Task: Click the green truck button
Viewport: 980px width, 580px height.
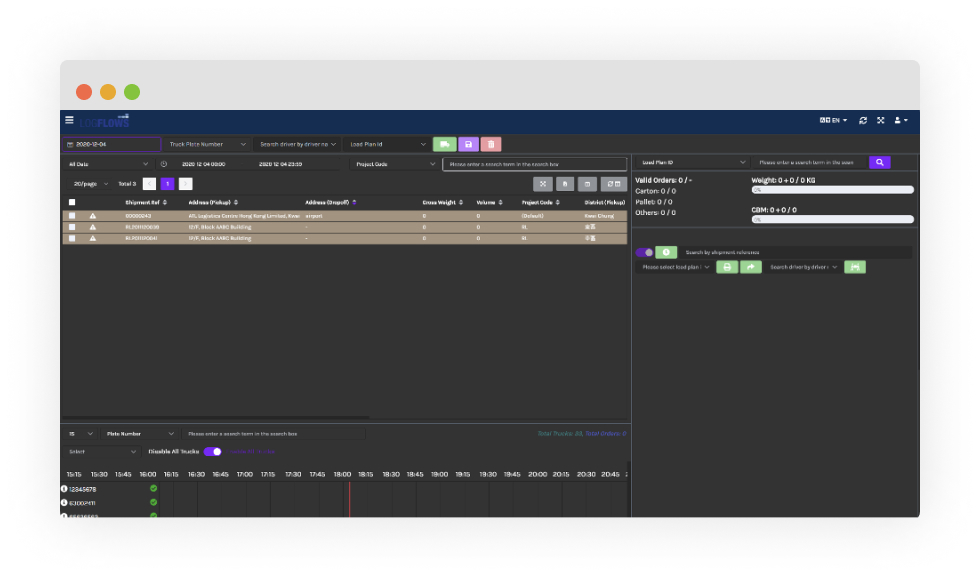Action: click(x=444, y=144)
